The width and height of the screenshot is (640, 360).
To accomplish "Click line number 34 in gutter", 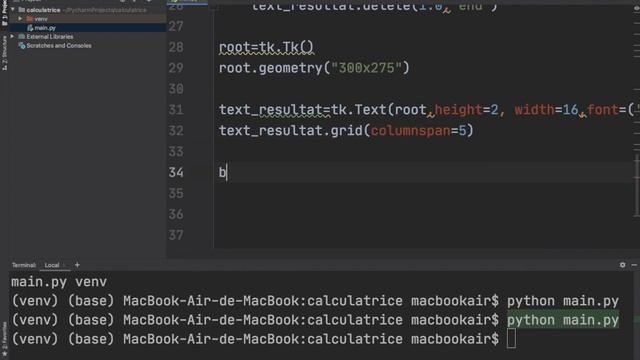I will 176,173.
